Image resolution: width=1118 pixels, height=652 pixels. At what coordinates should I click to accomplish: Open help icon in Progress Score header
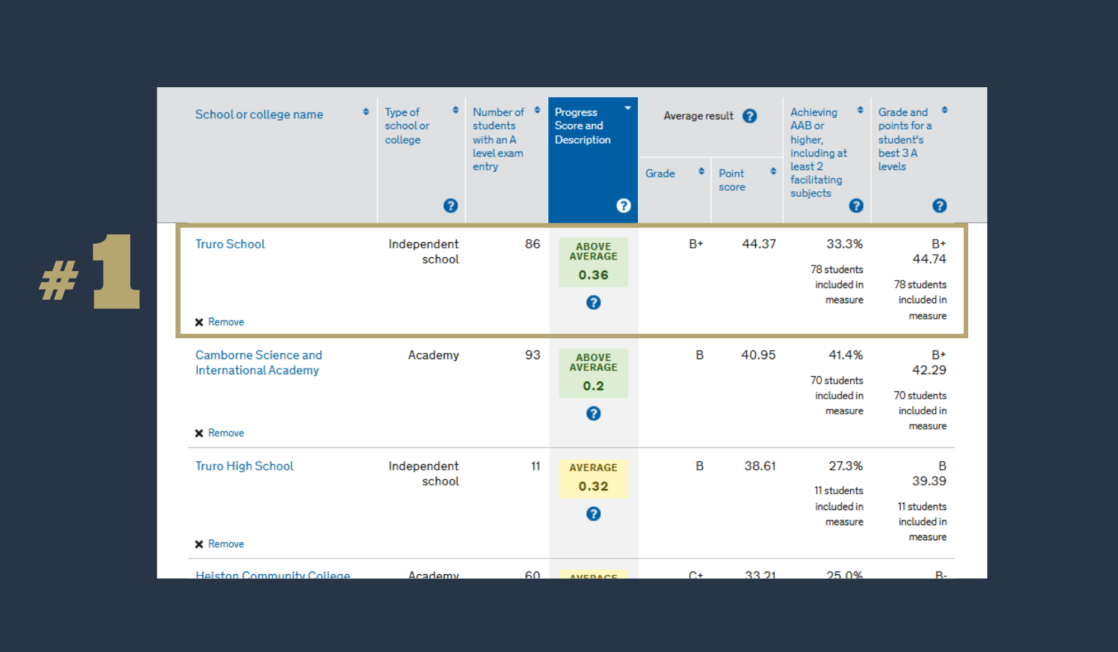coord(623,205)
